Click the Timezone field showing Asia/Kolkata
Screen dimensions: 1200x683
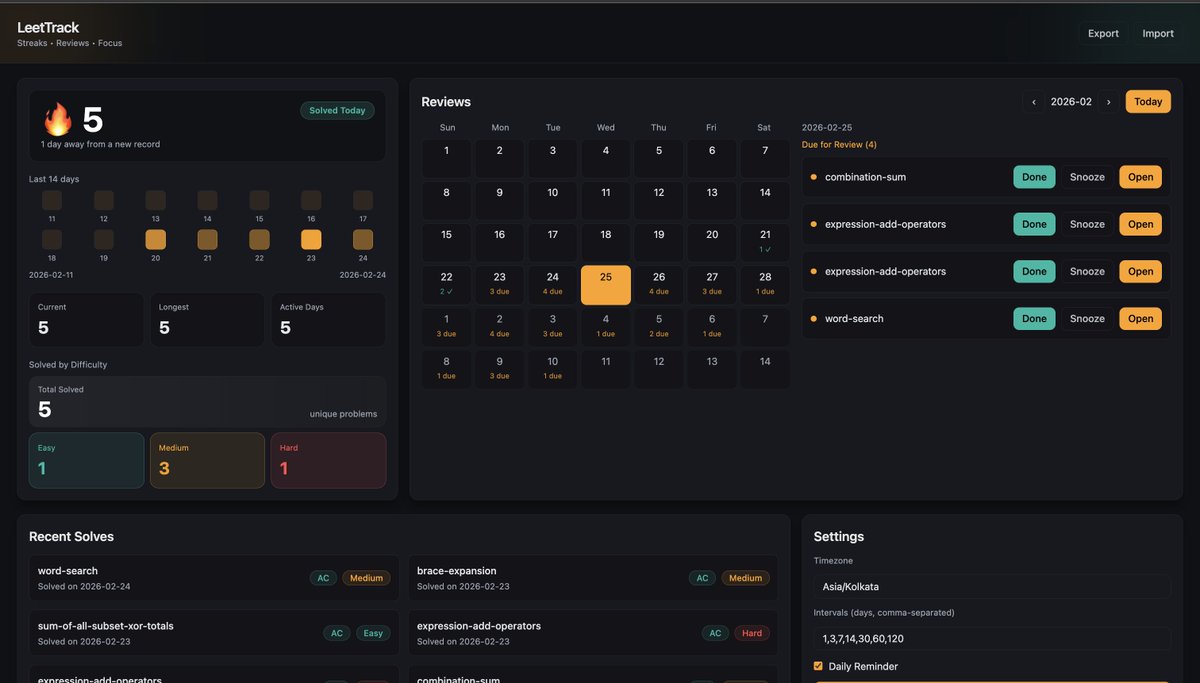click(992, 586)
